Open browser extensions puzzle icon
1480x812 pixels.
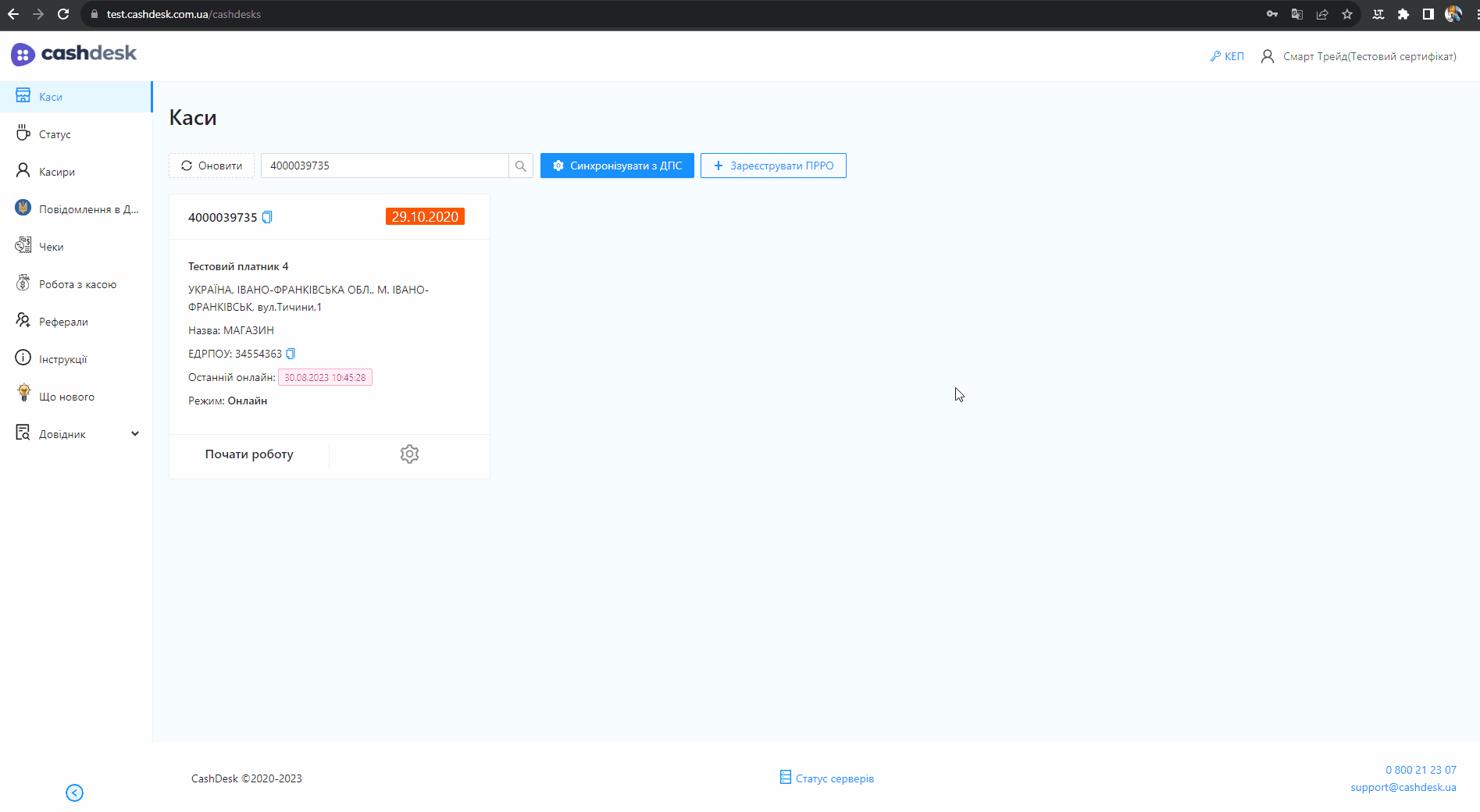point(1403,14)
